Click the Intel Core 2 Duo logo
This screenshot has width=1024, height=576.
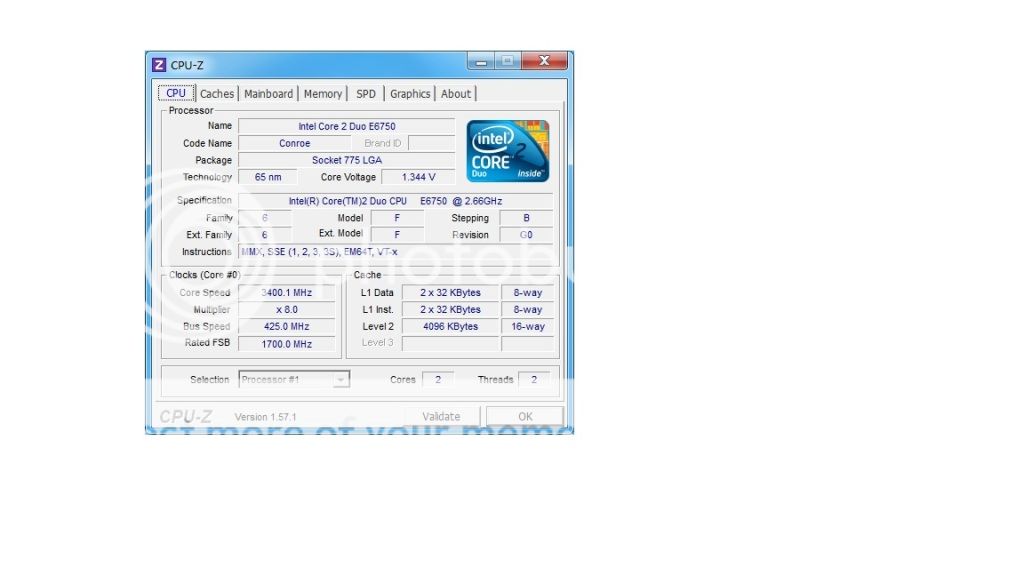(x=507, y=151)
